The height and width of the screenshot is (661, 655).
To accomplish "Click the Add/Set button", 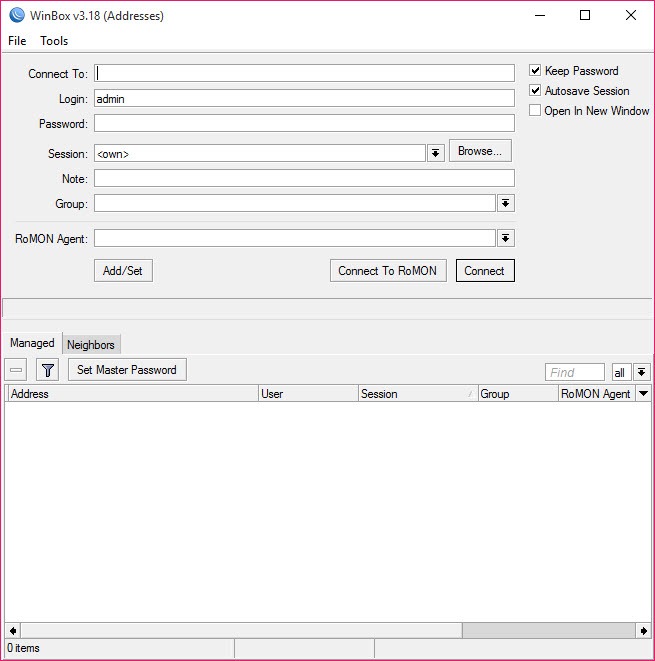I will (123, 271).
